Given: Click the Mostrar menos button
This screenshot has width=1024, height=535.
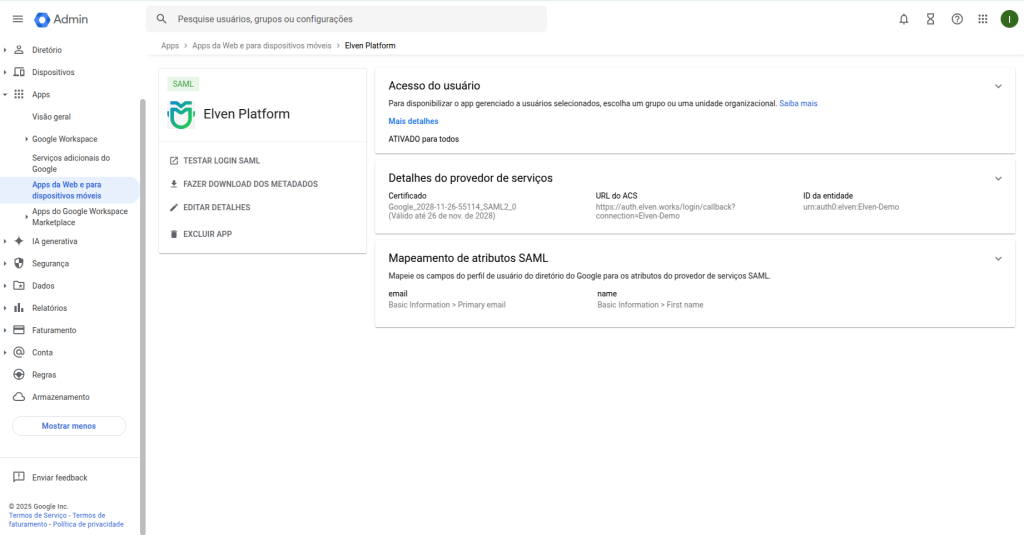Looking at the screenshot, I should 69,426.
